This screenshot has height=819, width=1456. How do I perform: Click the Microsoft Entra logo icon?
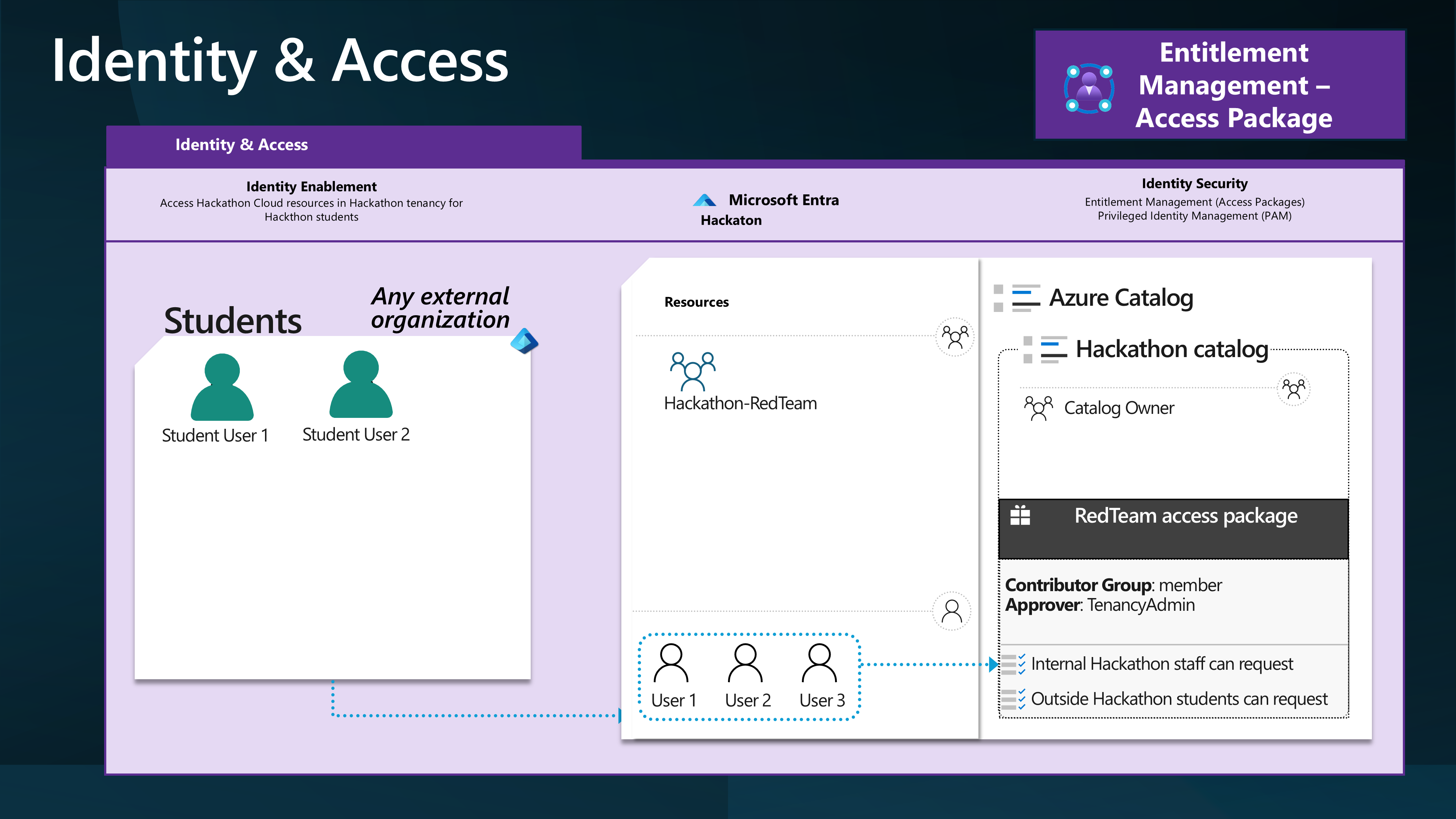[x=704, y=200]
